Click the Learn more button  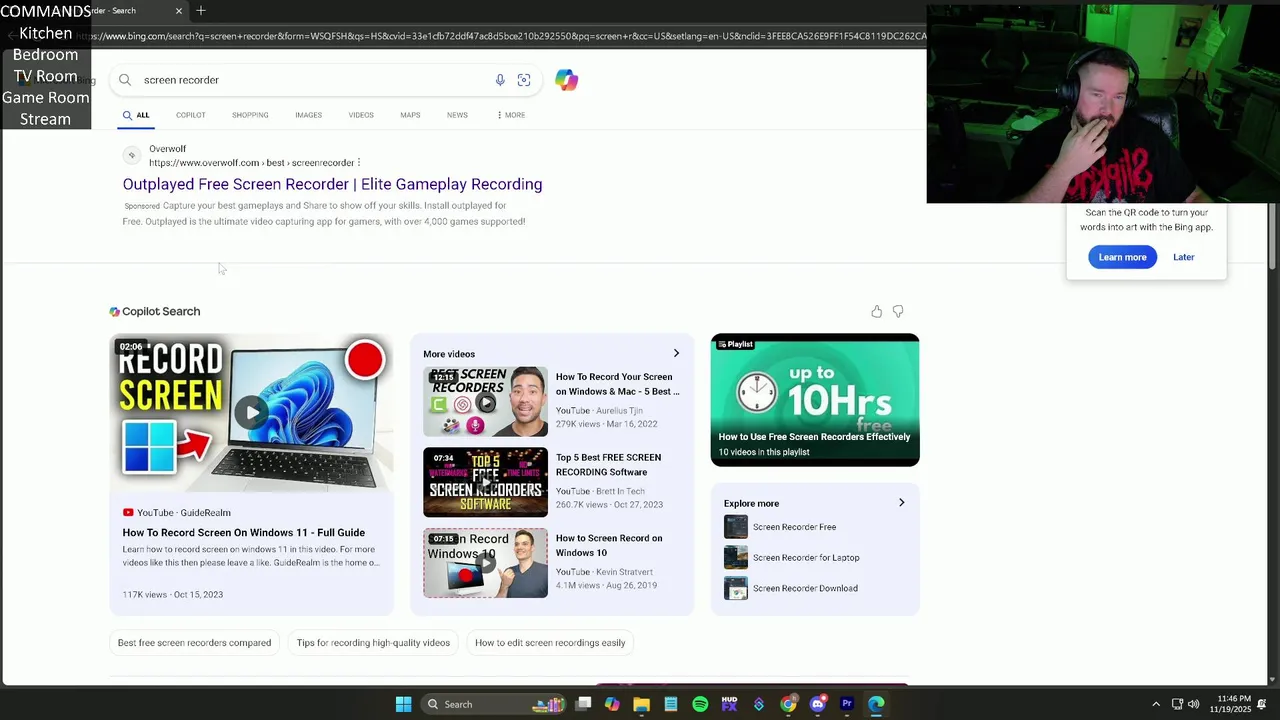click(x=1122, y=257)
